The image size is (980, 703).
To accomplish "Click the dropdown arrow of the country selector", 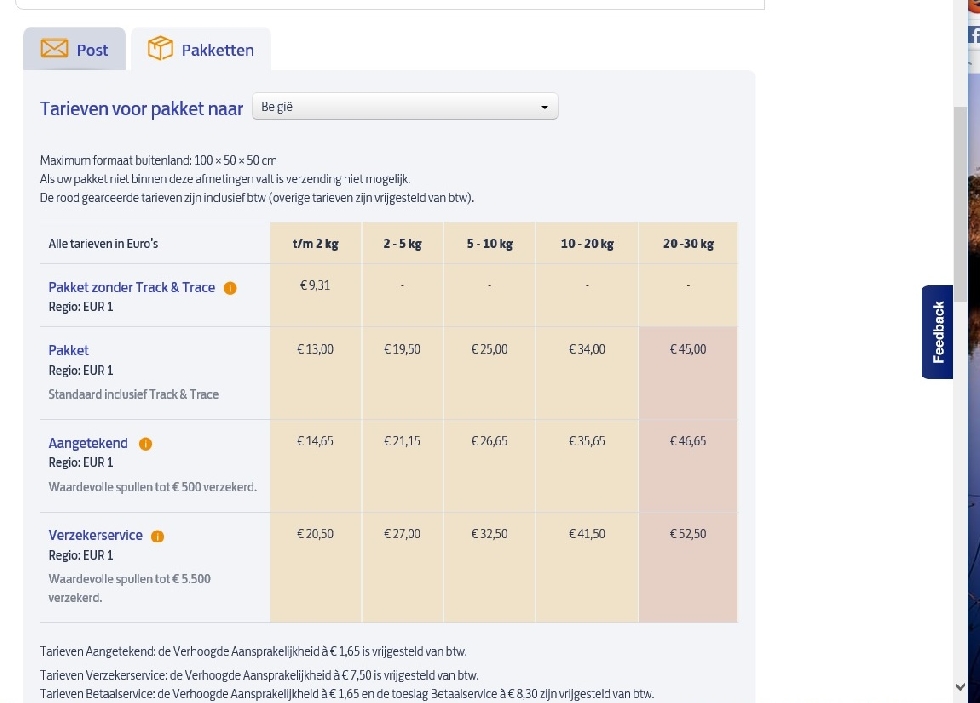I will [544, 107].
